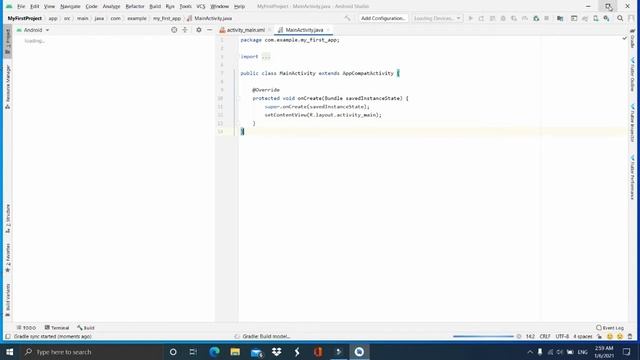Open the Gradle side panel

pos(633,39)
